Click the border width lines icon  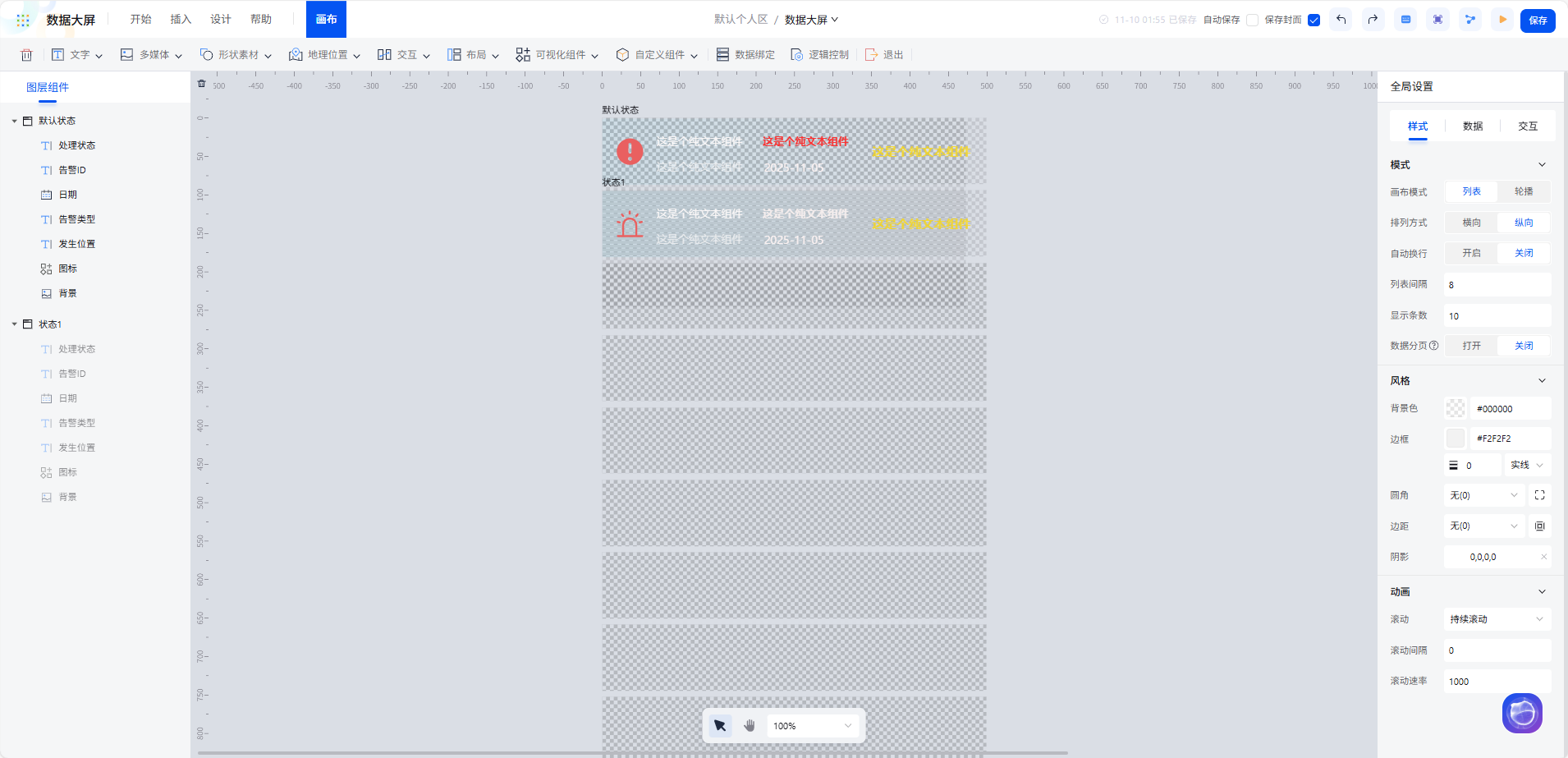1453,466
